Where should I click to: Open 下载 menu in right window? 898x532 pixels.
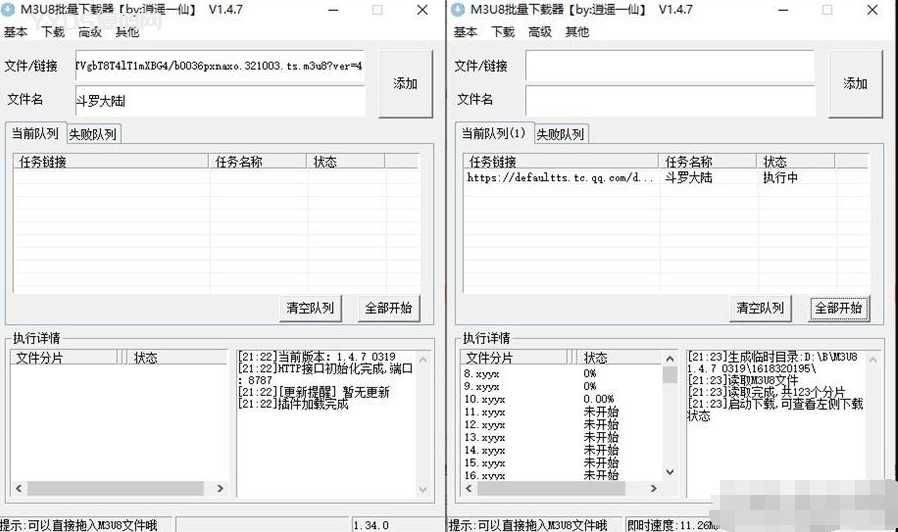click(x=503, y=32)
